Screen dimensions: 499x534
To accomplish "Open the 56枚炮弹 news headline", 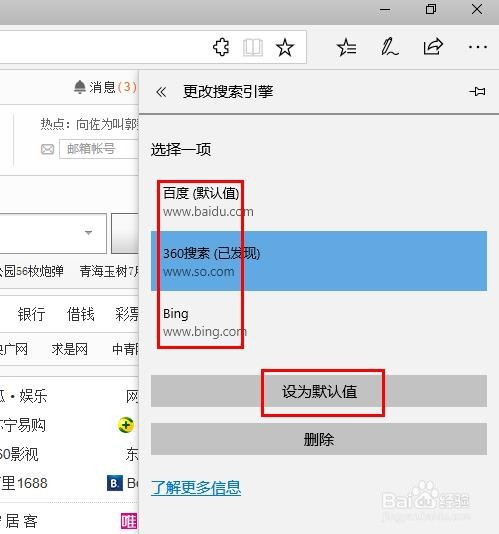I will 32,271.
